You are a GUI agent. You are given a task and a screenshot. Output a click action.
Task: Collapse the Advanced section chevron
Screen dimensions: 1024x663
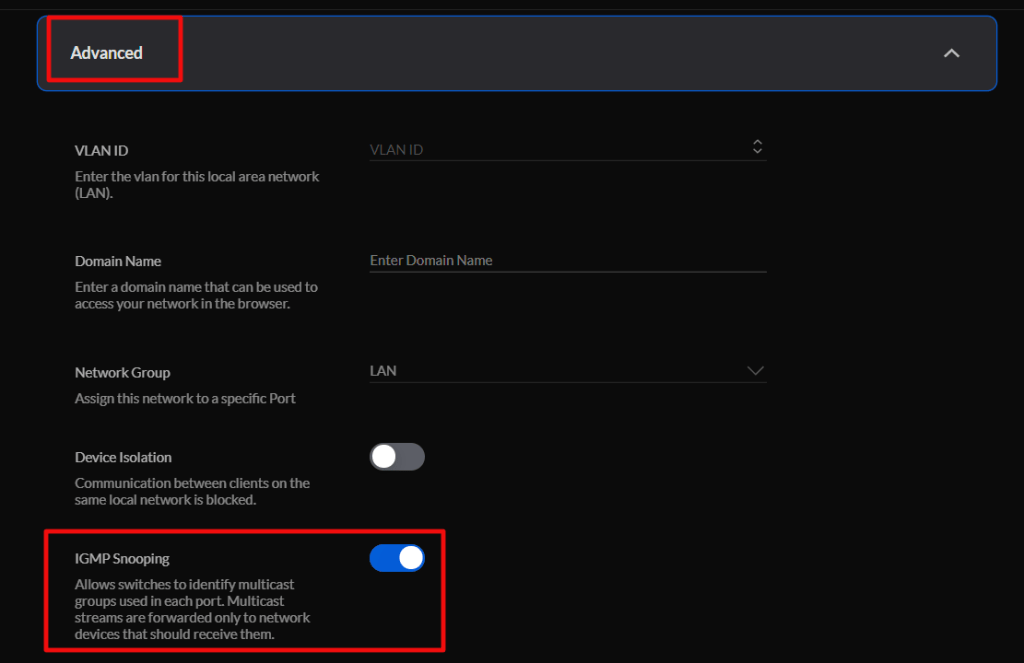tap(951, 53)
